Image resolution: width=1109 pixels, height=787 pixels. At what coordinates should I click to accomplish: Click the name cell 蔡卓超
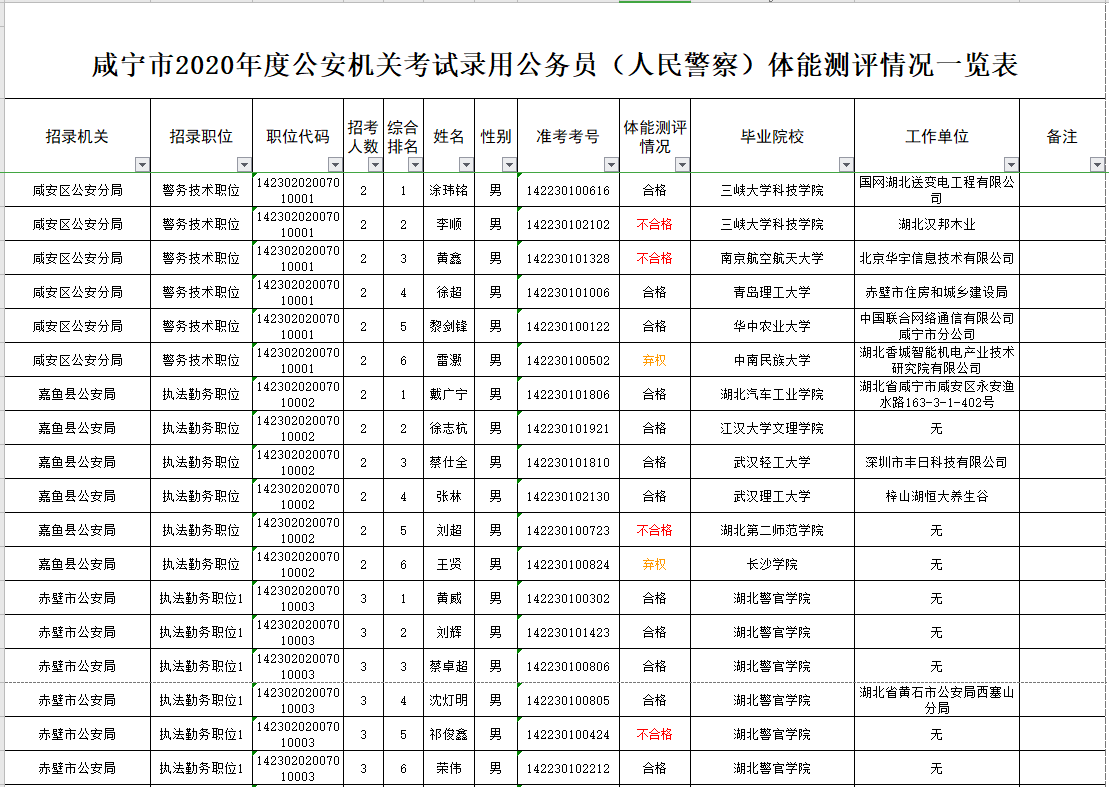point(449,665)
